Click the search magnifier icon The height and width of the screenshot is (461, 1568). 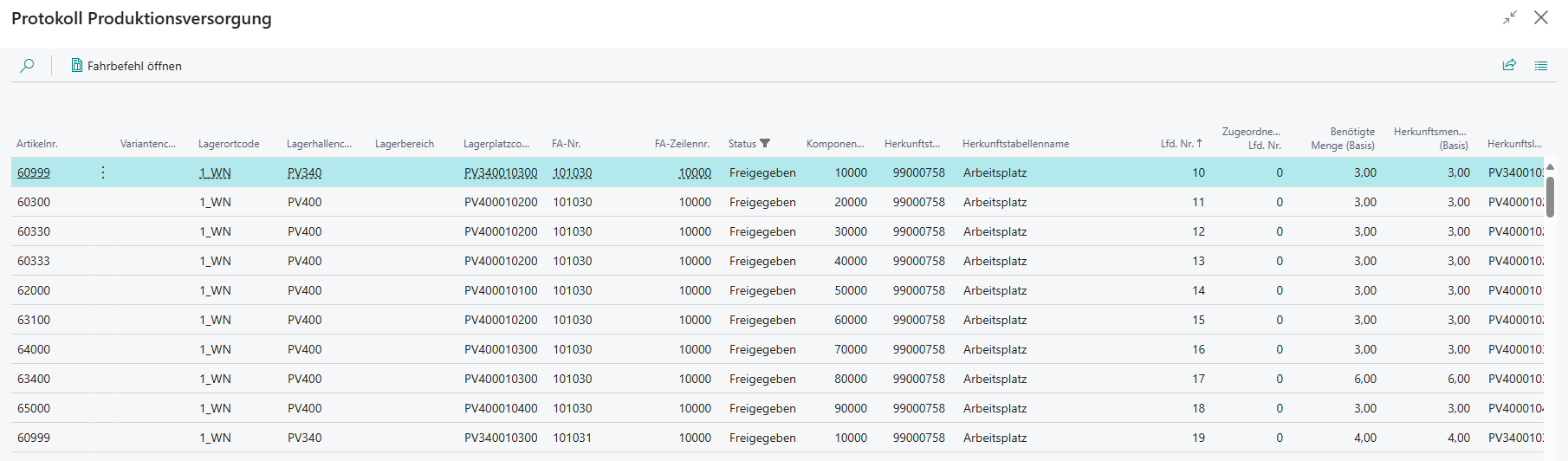tap(28, 66)
